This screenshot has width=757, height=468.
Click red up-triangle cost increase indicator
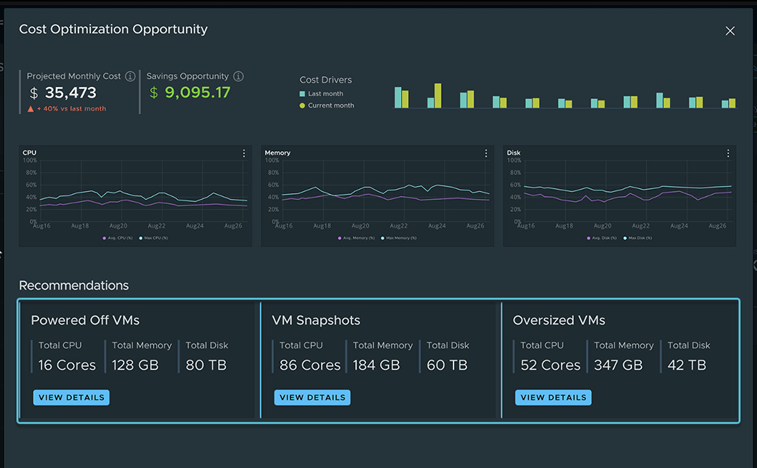pyautogui.click(x=31, y=109)
